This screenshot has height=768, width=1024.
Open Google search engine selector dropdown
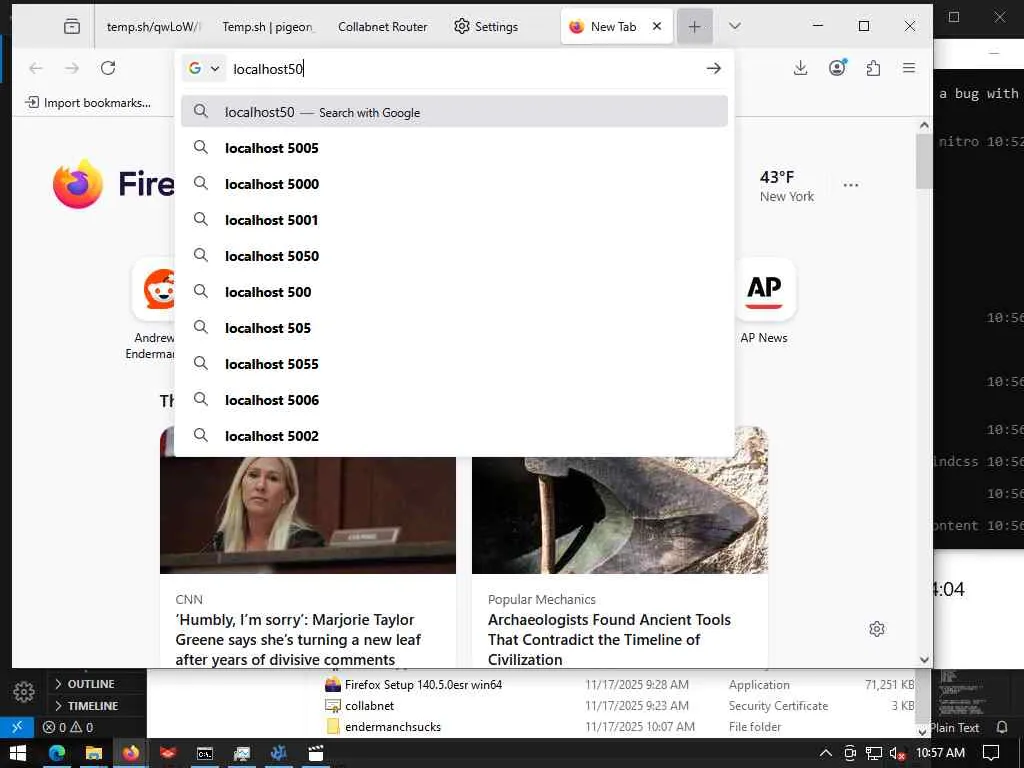(x=203, y=68)
